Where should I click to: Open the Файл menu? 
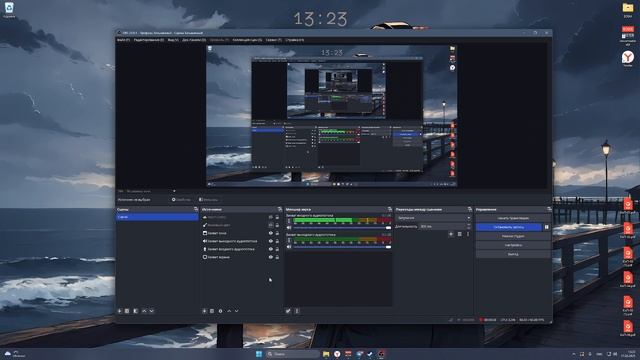123,40
